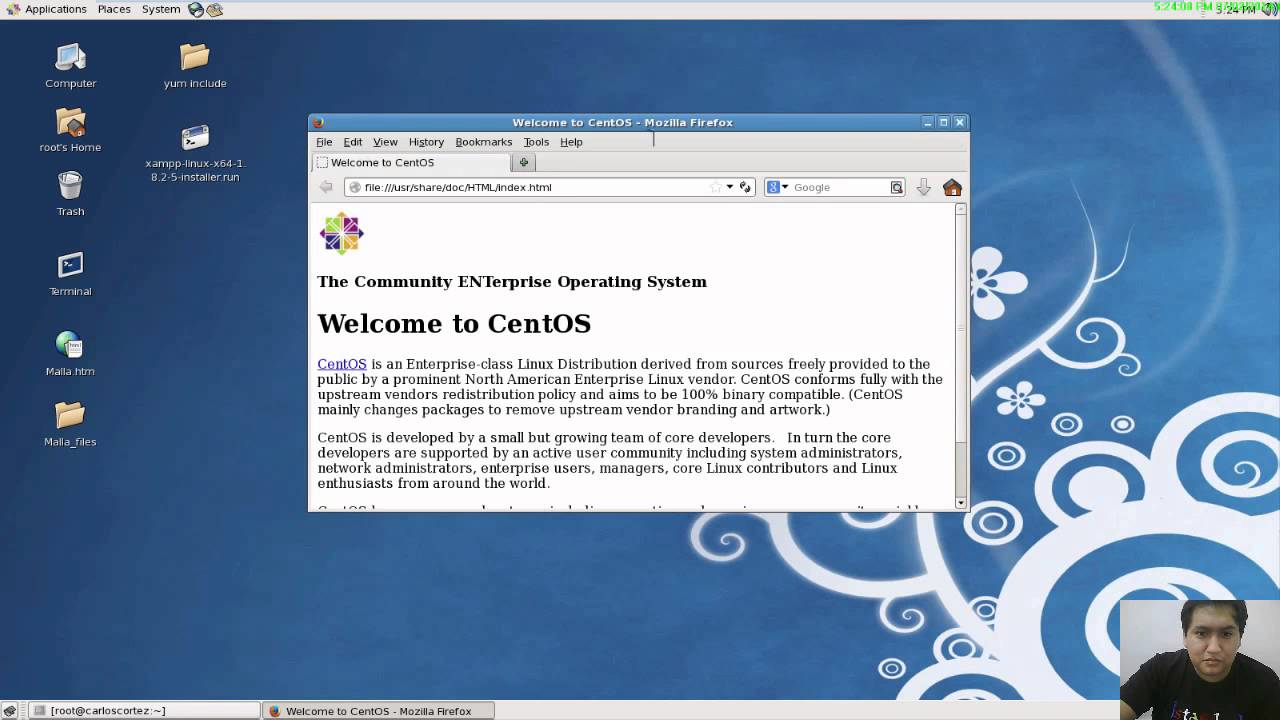The image size is (1280, 720).
Task: Click the scrollbar down arrow
Action: [x=961, y=503]
